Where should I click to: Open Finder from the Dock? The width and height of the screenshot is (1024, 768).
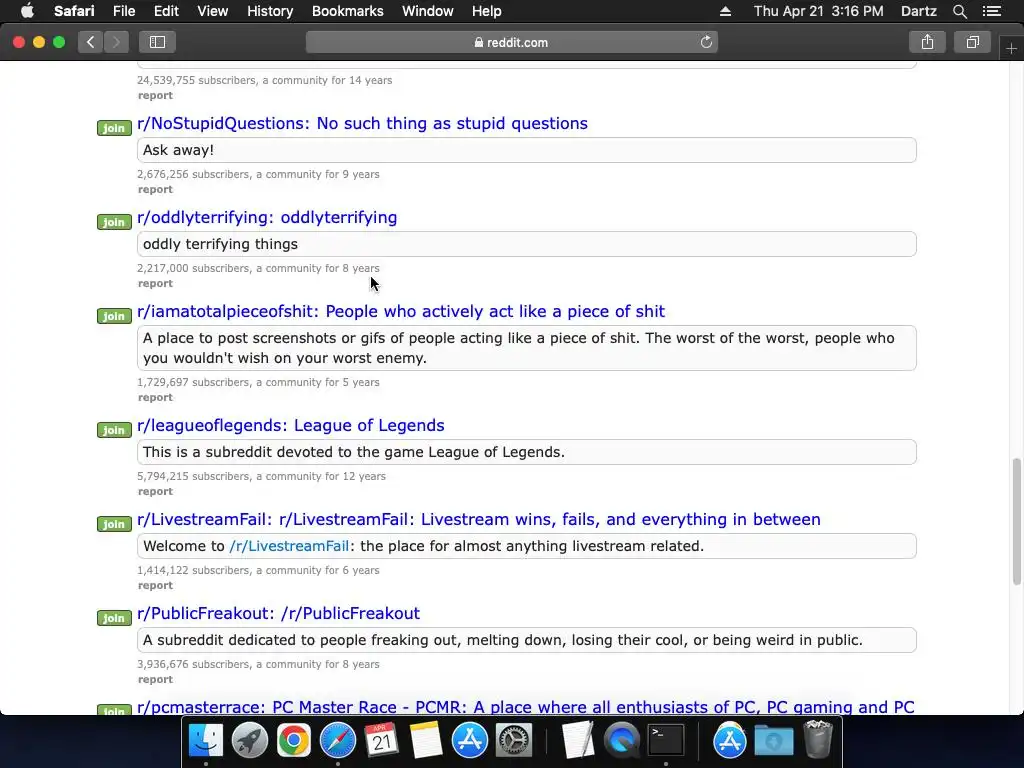coord(206,741)
